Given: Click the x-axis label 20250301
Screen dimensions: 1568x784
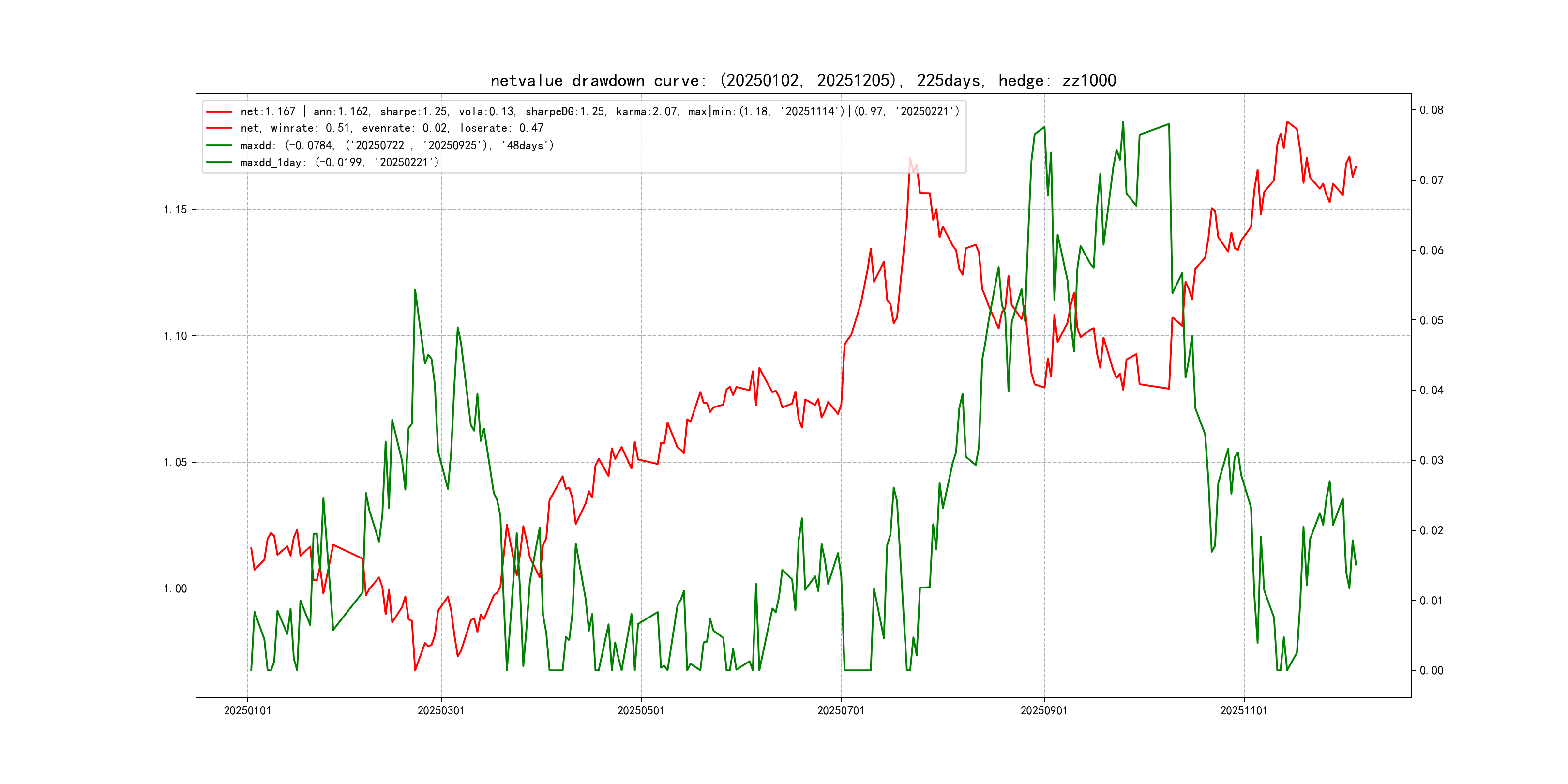Looking at the screenshot, I should (x=441, y=710).
